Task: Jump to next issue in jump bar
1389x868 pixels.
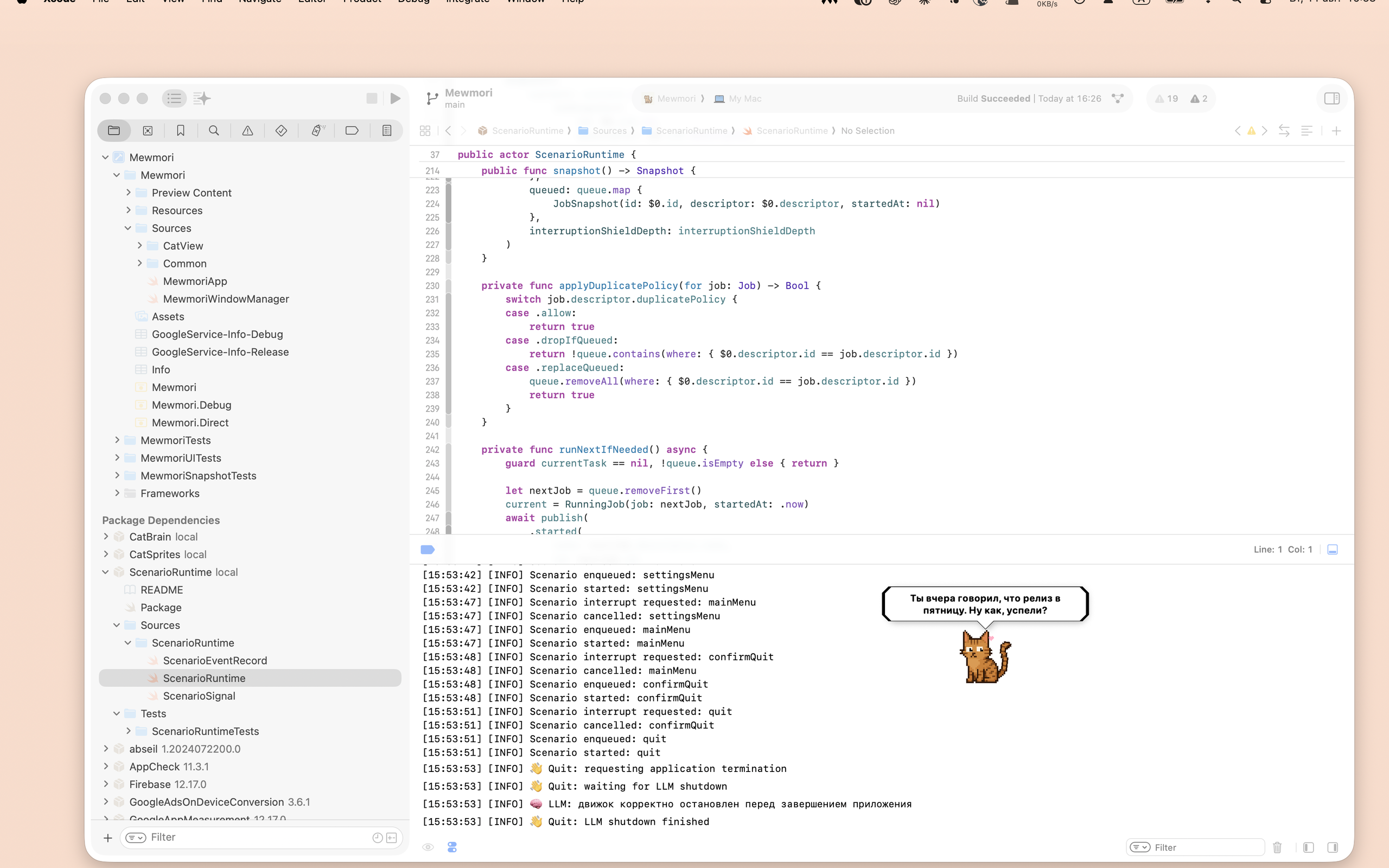Action: (1264, 131)
